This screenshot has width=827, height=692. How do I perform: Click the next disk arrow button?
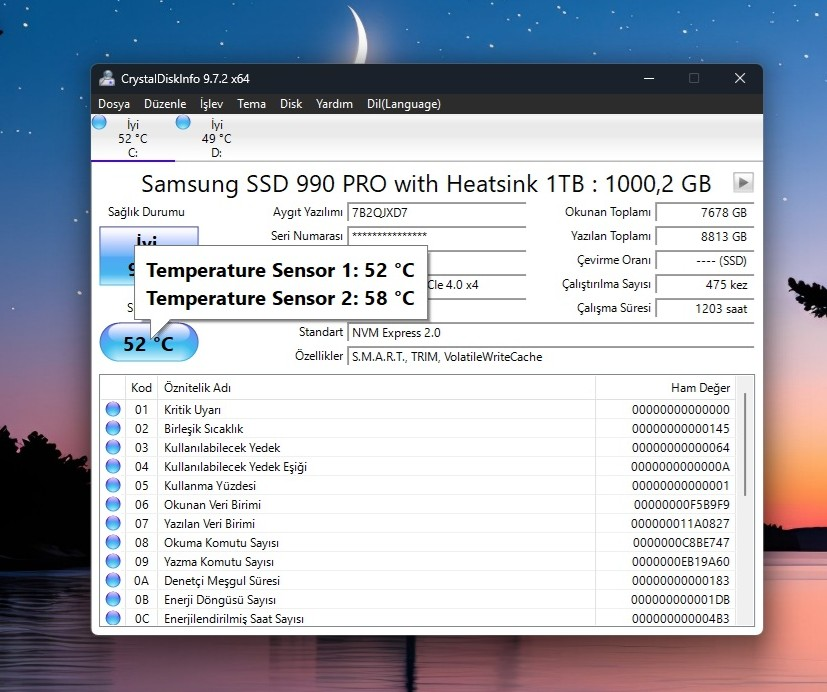743,183
